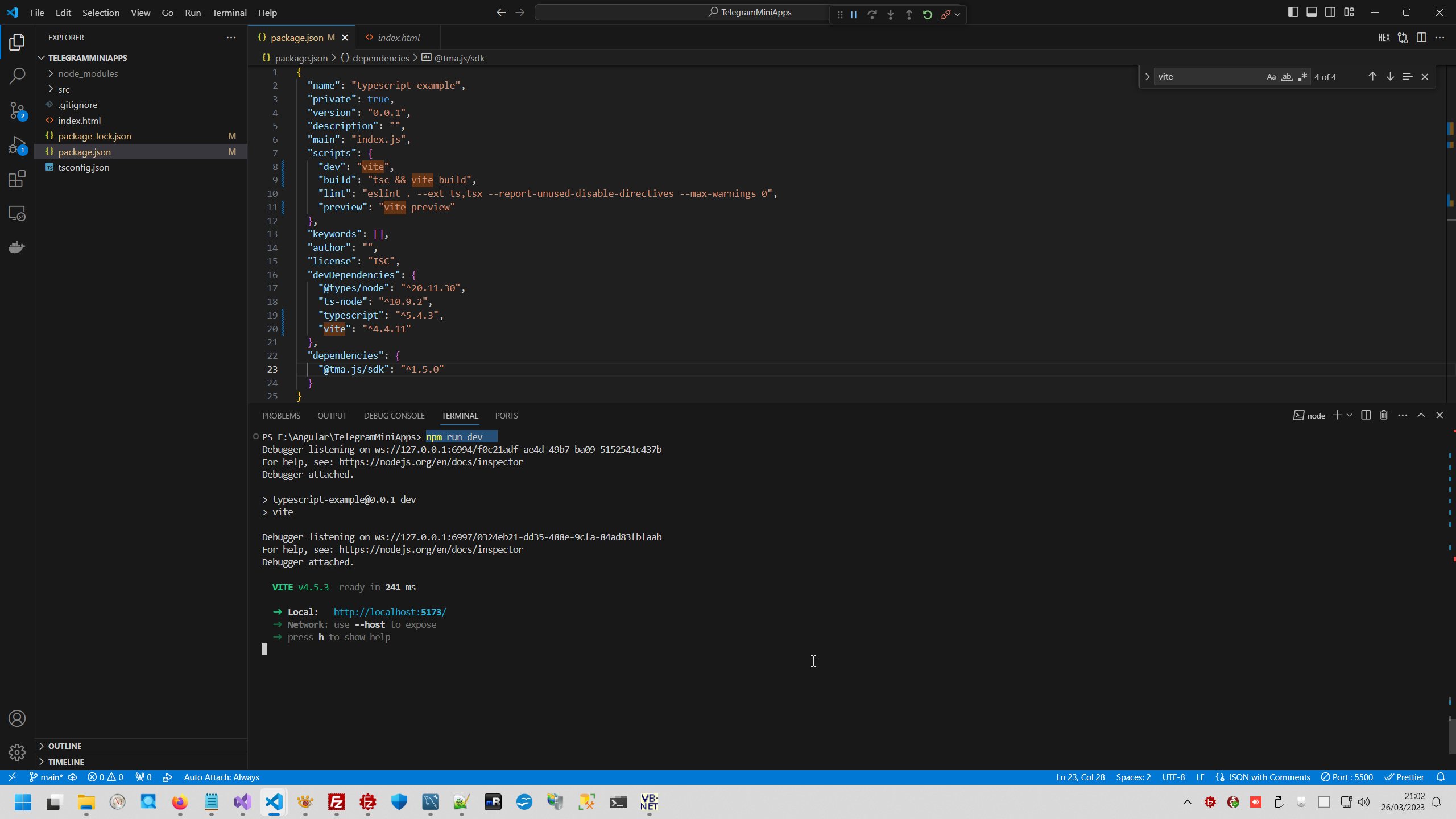The image size is (1456, 819).
Task: Click the Prettier item in the status bar
Action: (x=1404, y=776)
